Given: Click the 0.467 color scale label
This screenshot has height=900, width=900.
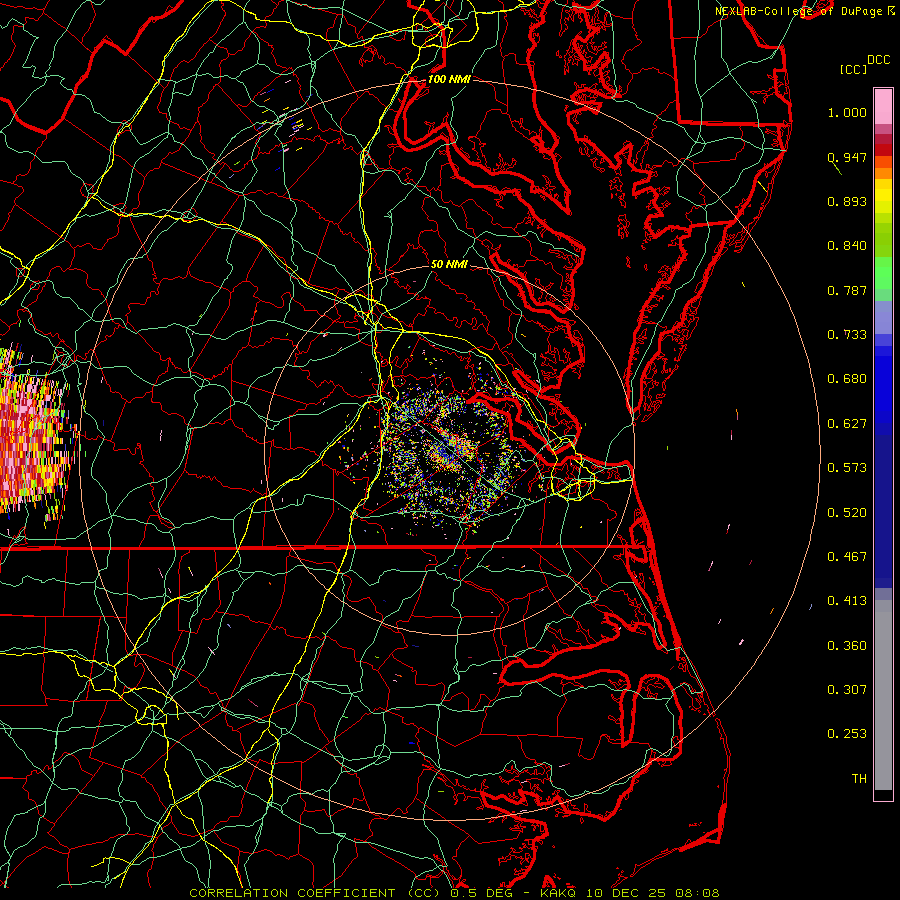Looking at the screenshot, I should (x=847, y=557).
